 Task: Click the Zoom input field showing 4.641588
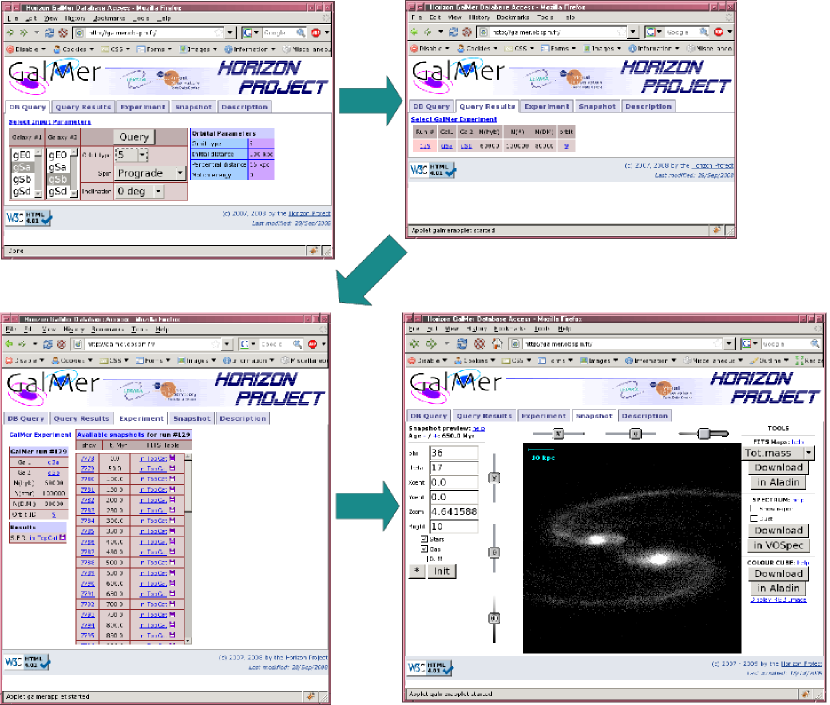[454, 512]
